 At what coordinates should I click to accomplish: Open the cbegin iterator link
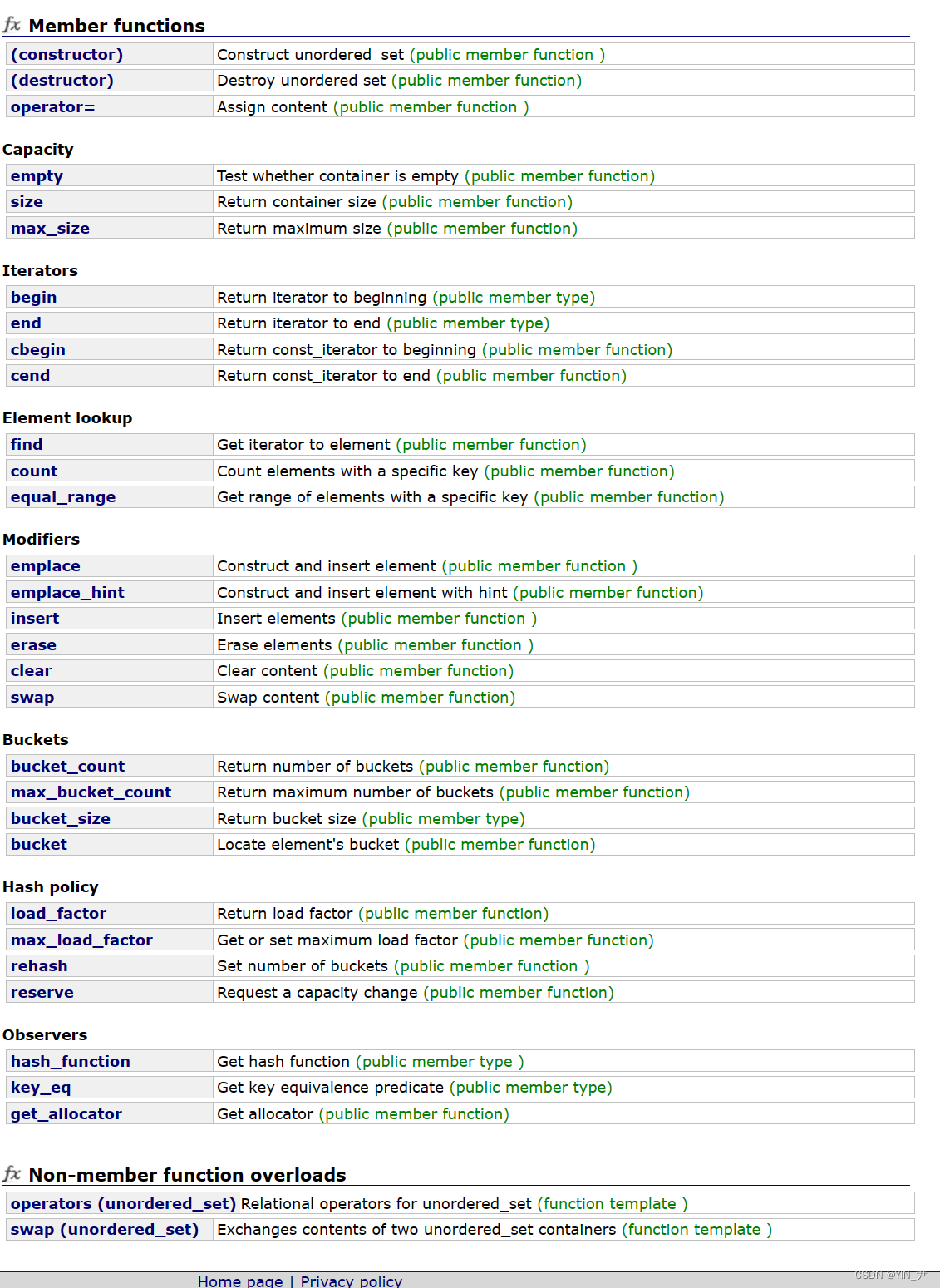37,350
